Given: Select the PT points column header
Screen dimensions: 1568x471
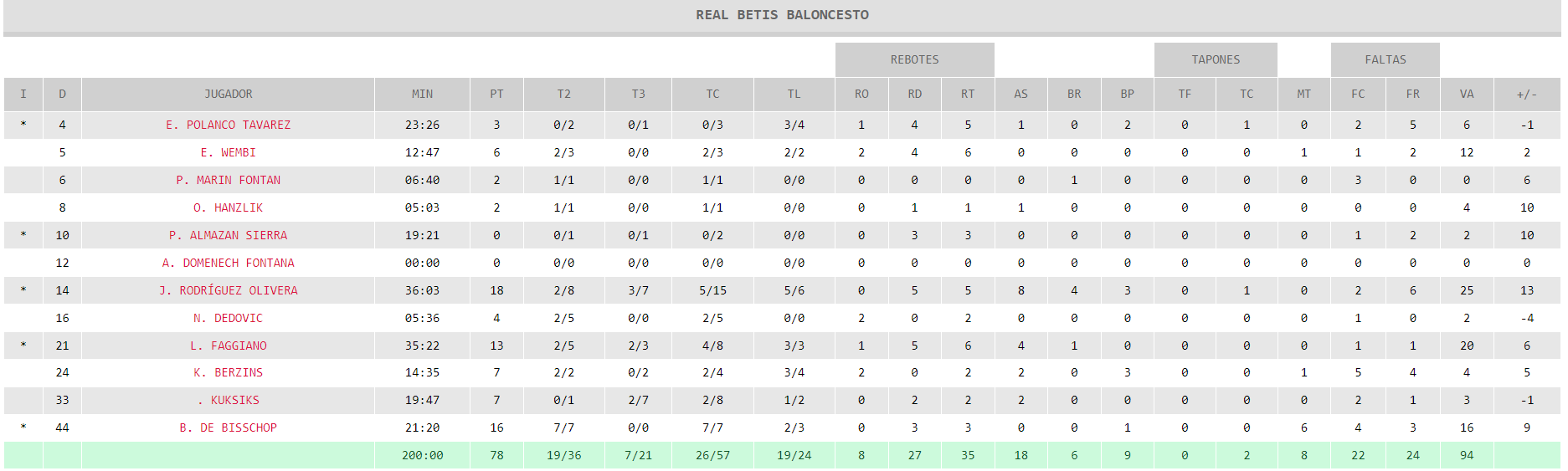Looking at the screenshot, I should [496, 94].
